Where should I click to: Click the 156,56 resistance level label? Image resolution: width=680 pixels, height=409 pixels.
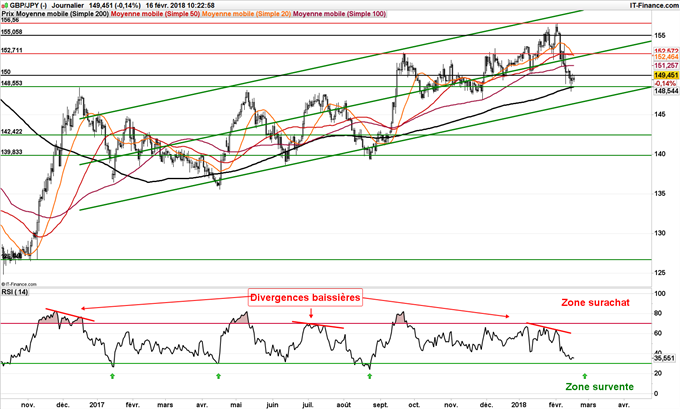tap(8, 20)
